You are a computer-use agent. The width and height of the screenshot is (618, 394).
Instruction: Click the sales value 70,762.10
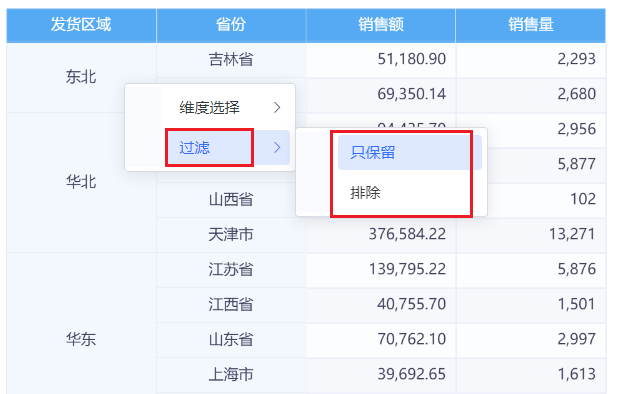411,339
